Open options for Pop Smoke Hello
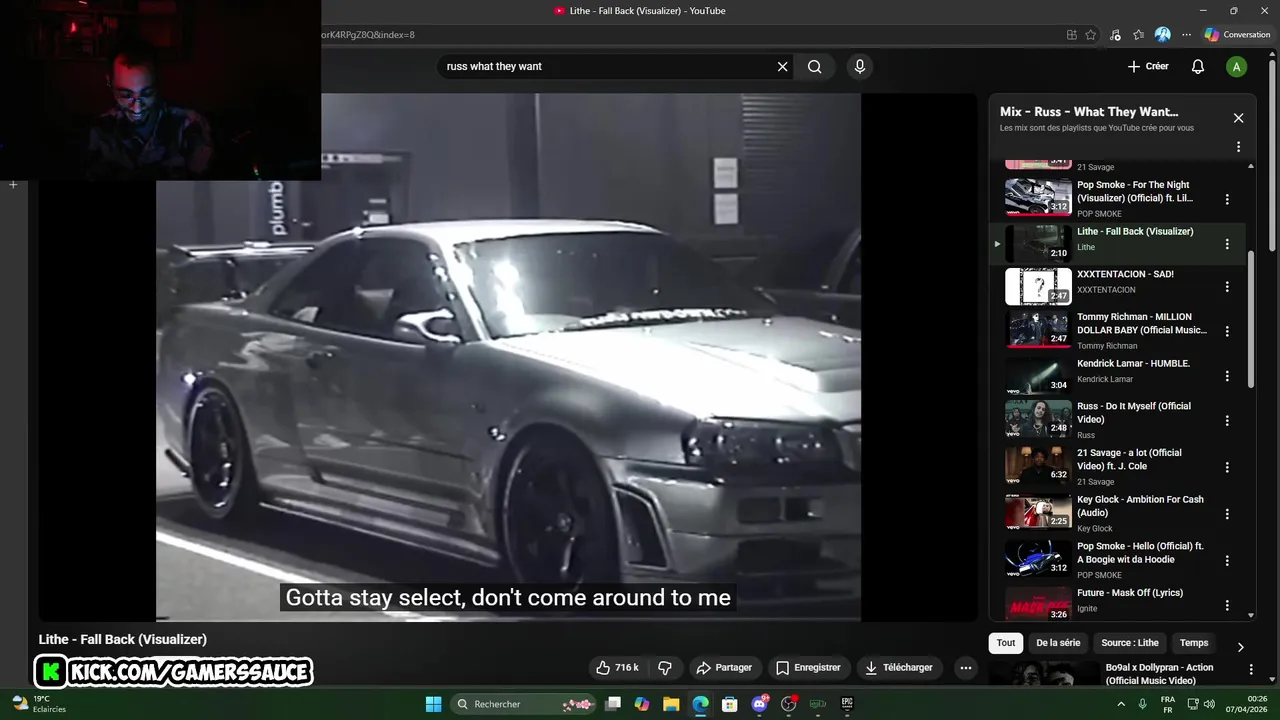This screenshot has width=1280, height=720. [1227, 561]
